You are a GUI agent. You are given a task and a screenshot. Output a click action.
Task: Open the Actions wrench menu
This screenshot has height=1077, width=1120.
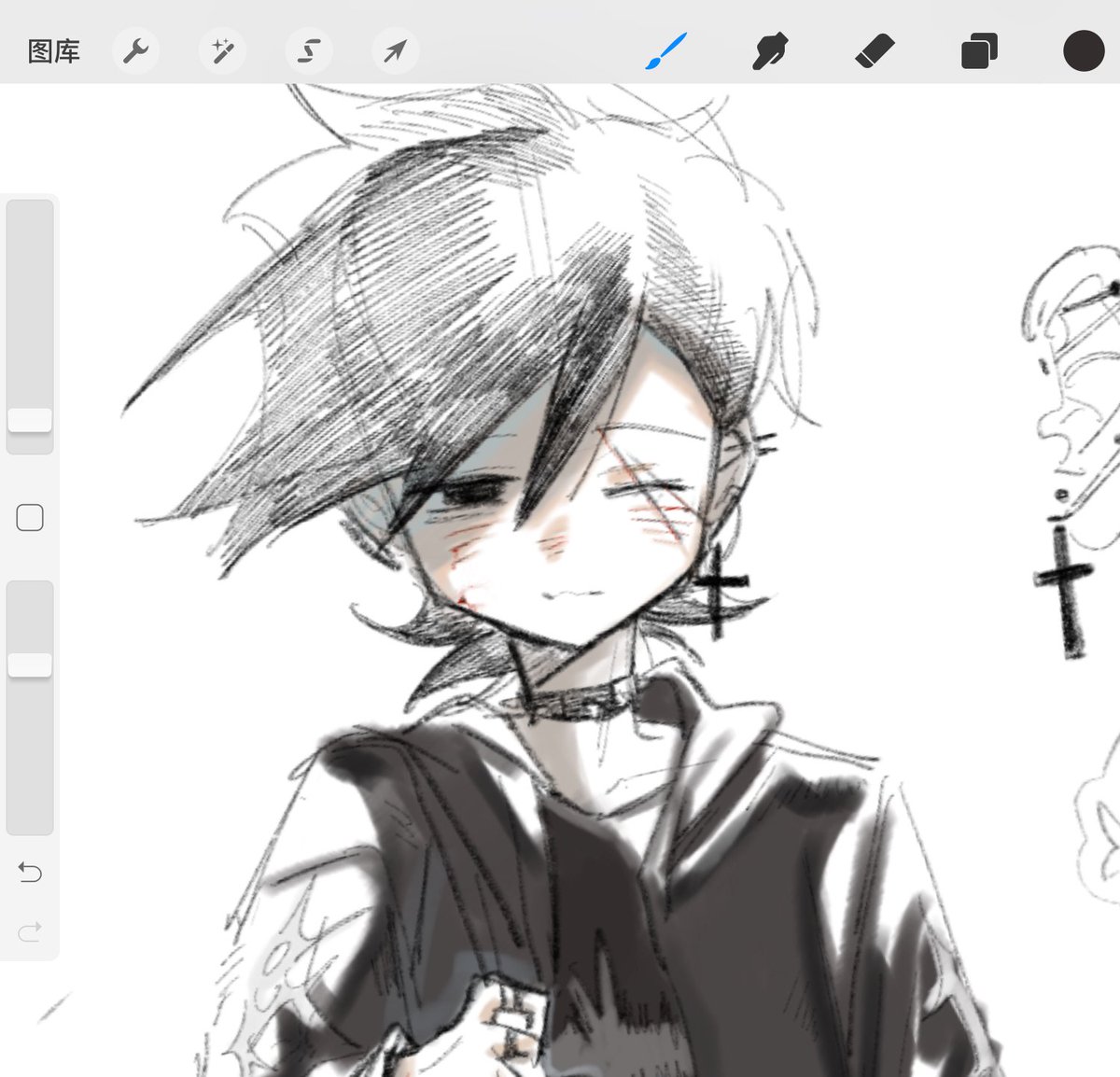(136, 51)
